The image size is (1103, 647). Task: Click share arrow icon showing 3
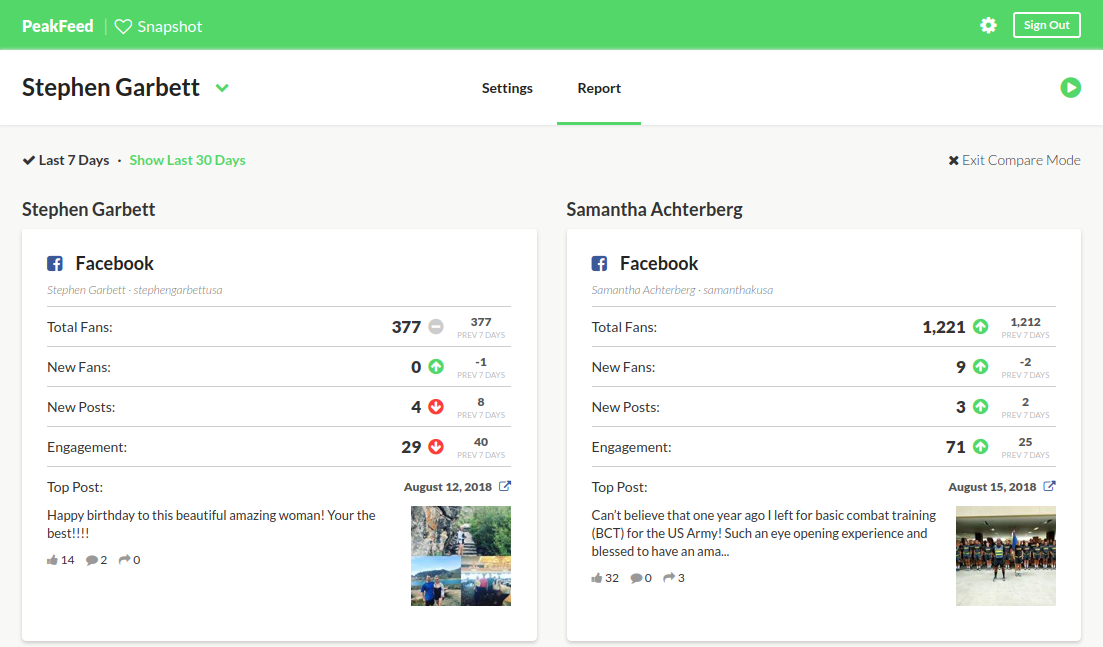click(x=669, y=578)
